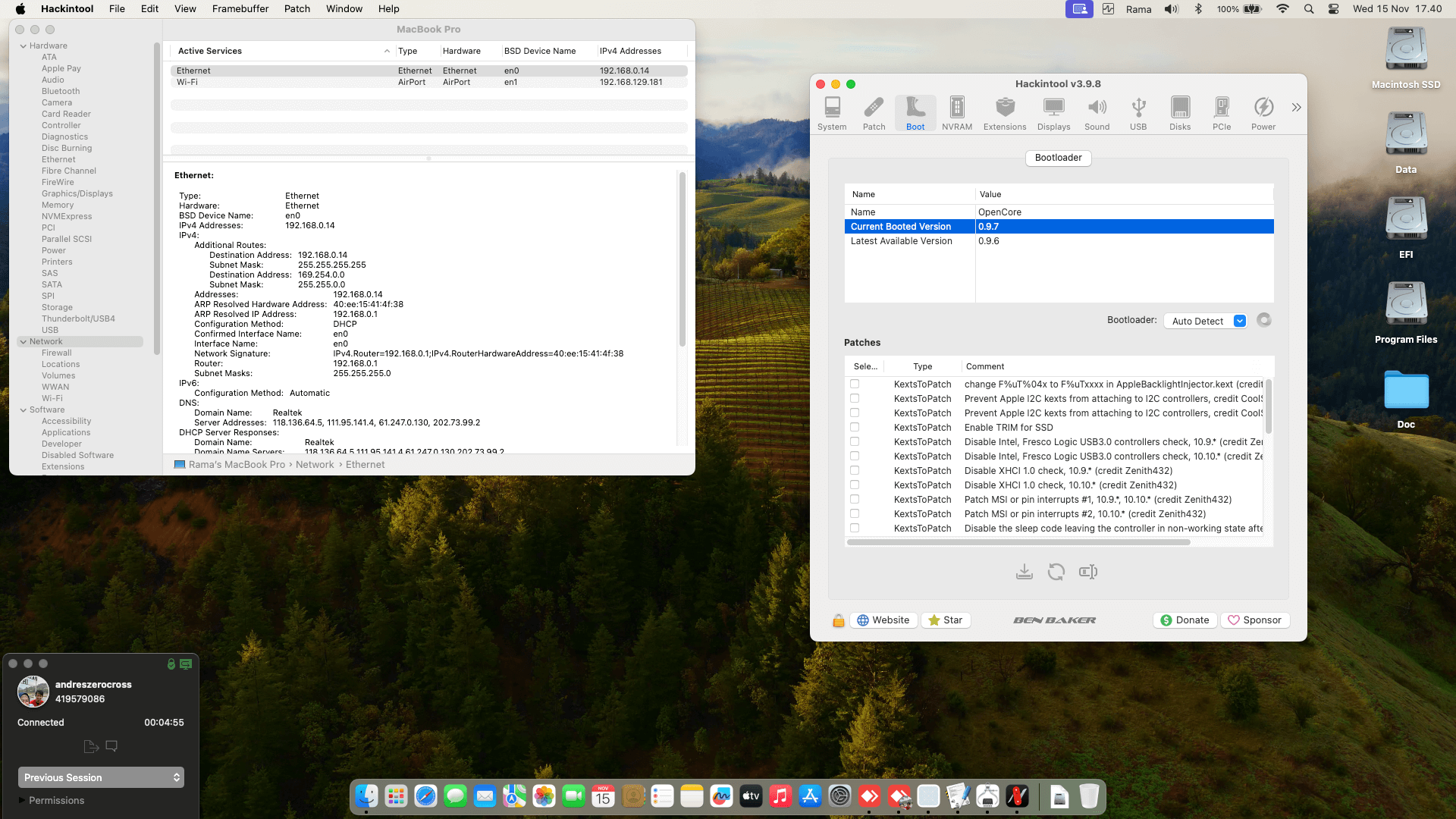The height and width of the screenshot is (819, 1456).
Task: Check Patch MSI or pin interrupts #2
Action: [x=855, y=514]
